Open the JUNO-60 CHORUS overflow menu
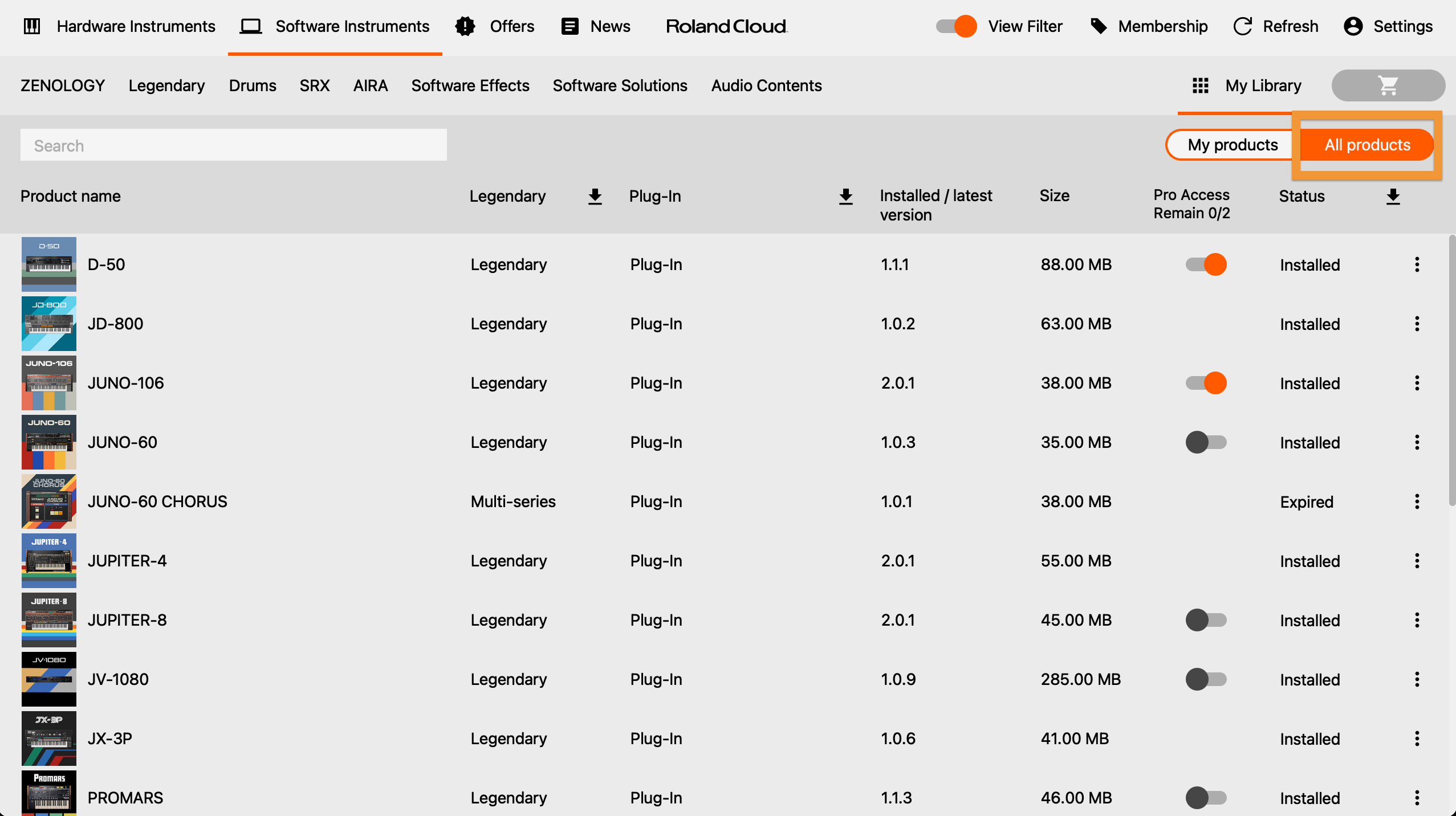The width and height of the screenshot is (1456, 816). point(1417,501)
